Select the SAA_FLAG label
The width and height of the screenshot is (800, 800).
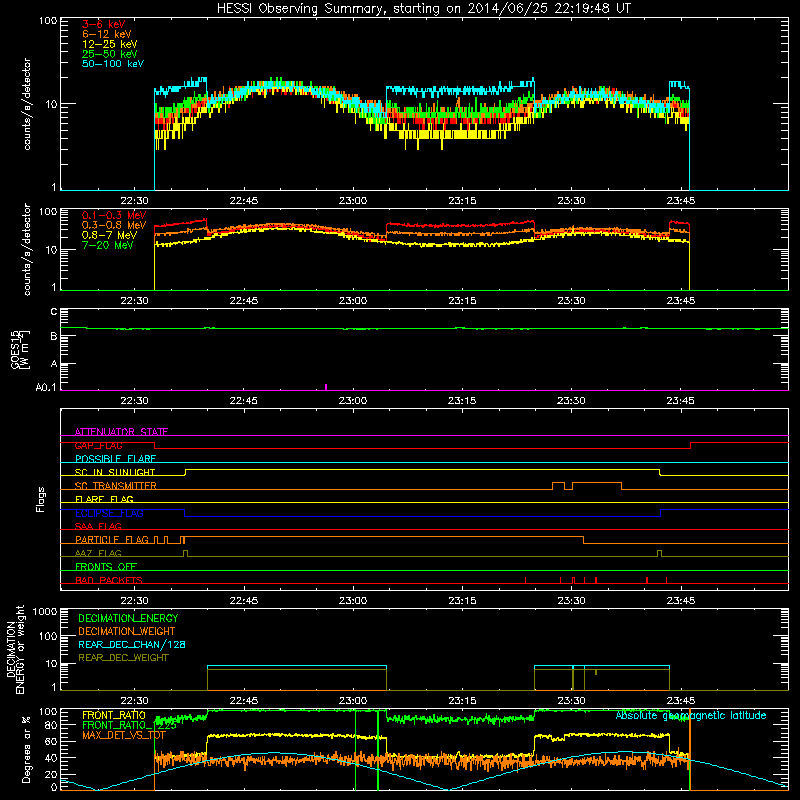pos(98,526)
